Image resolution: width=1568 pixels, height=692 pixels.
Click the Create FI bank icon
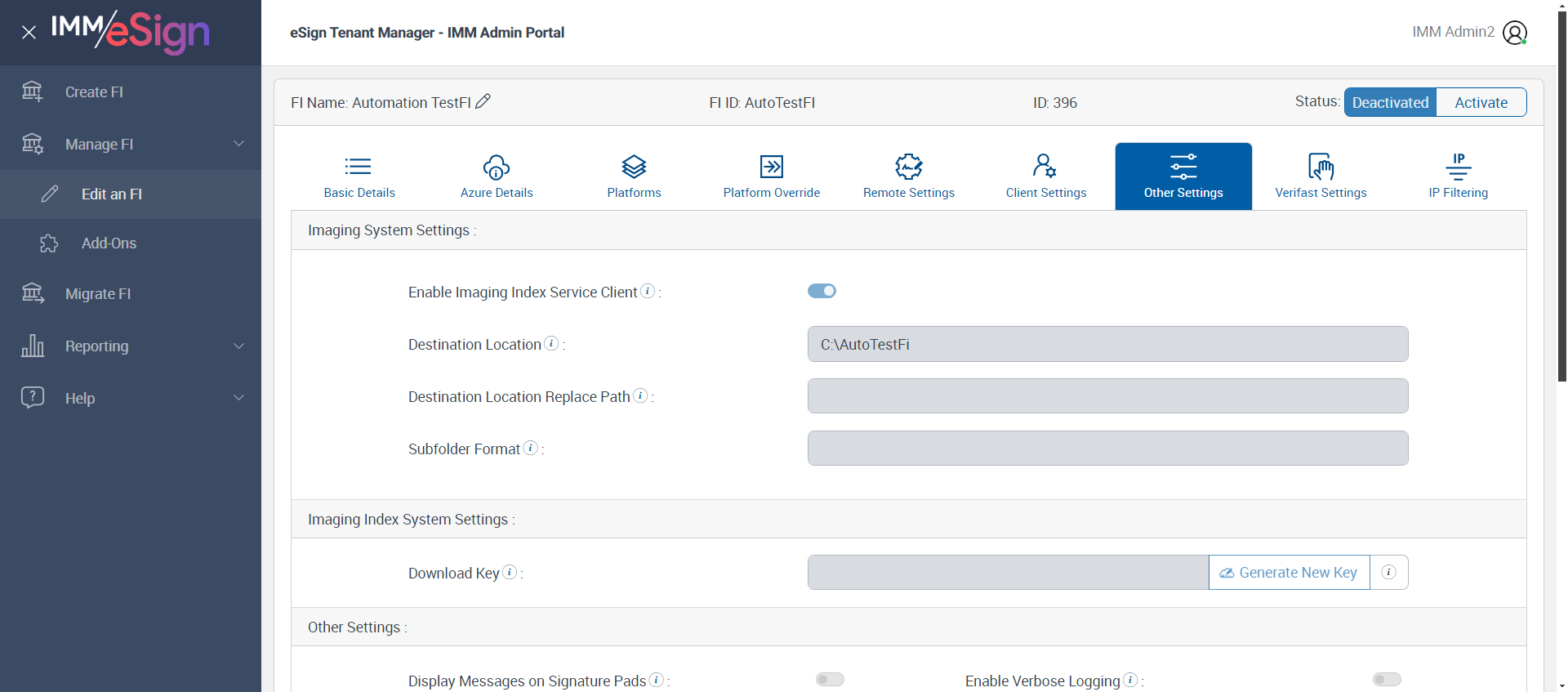pos(33,92)
